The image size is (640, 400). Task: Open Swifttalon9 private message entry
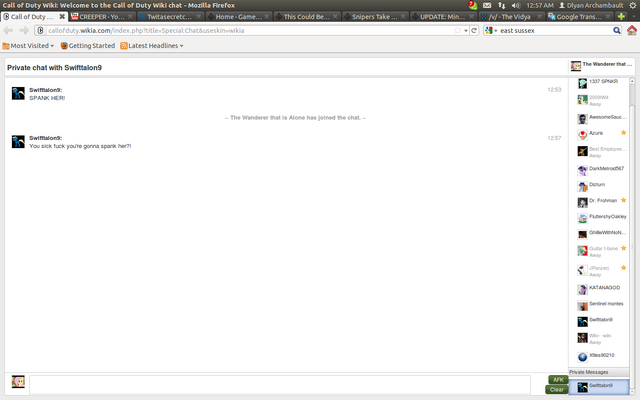click(x=599, y=387)
